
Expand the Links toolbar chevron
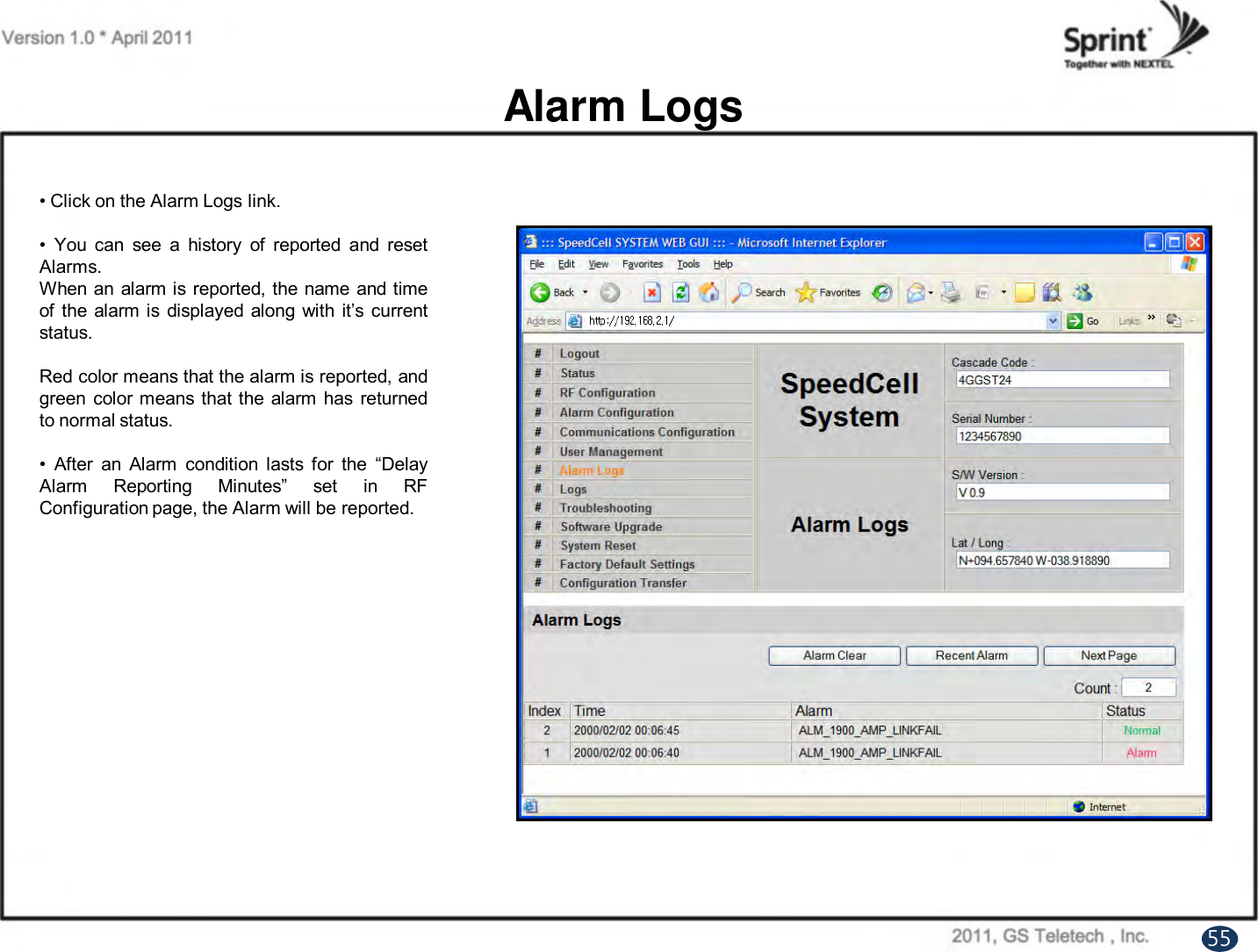point(1151,319)
